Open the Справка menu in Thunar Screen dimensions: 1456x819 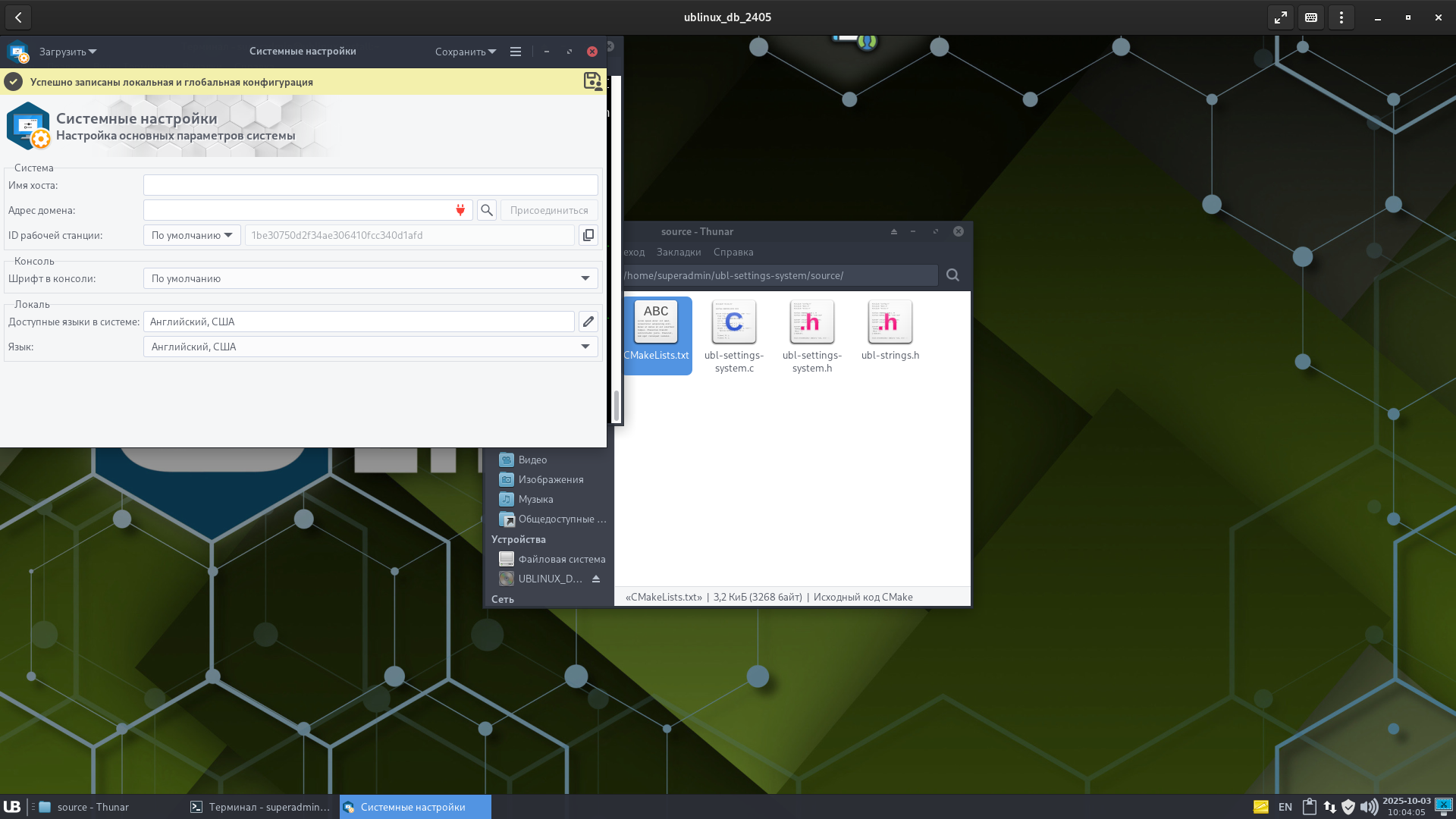pos(733,252)
